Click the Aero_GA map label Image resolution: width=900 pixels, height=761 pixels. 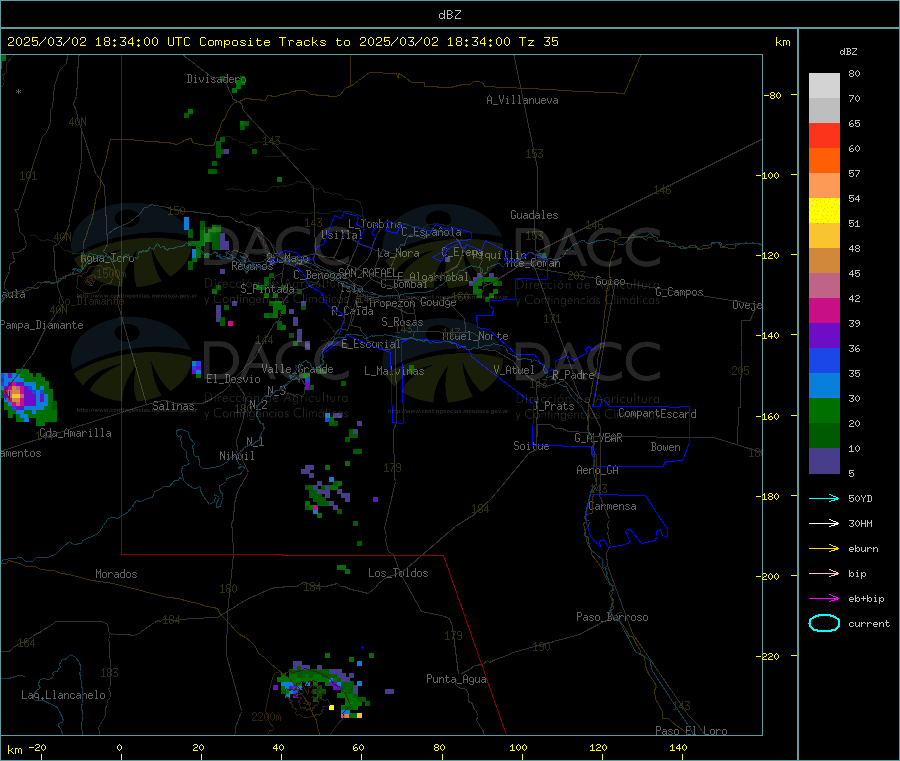(597, 470)
